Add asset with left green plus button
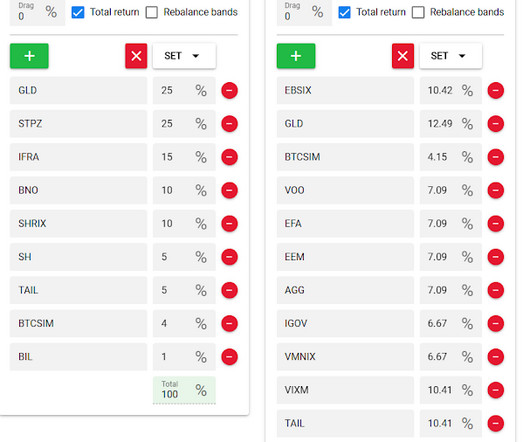This screenshot has height=442, width=530. tap(29, 56)
